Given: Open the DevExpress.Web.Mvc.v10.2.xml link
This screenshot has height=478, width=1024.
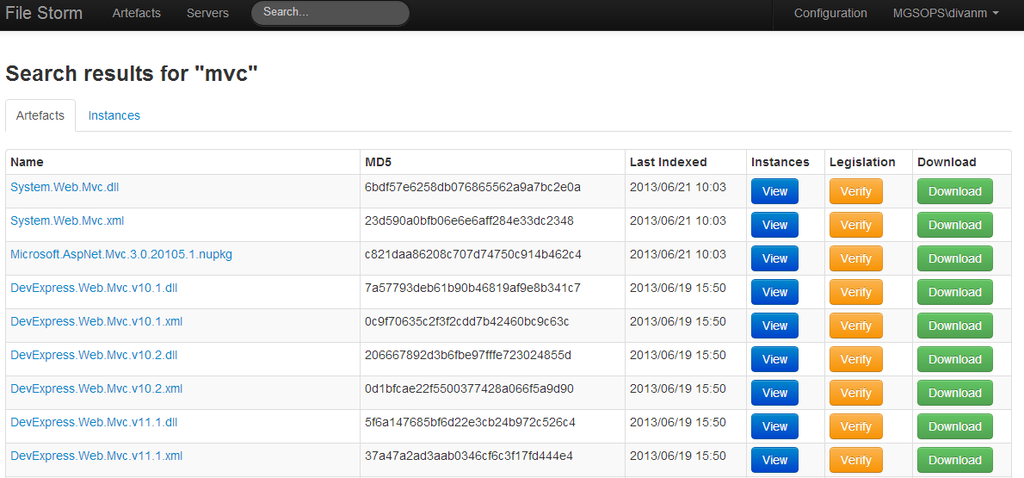Looking at the screenshot, I should coord(97,389).
